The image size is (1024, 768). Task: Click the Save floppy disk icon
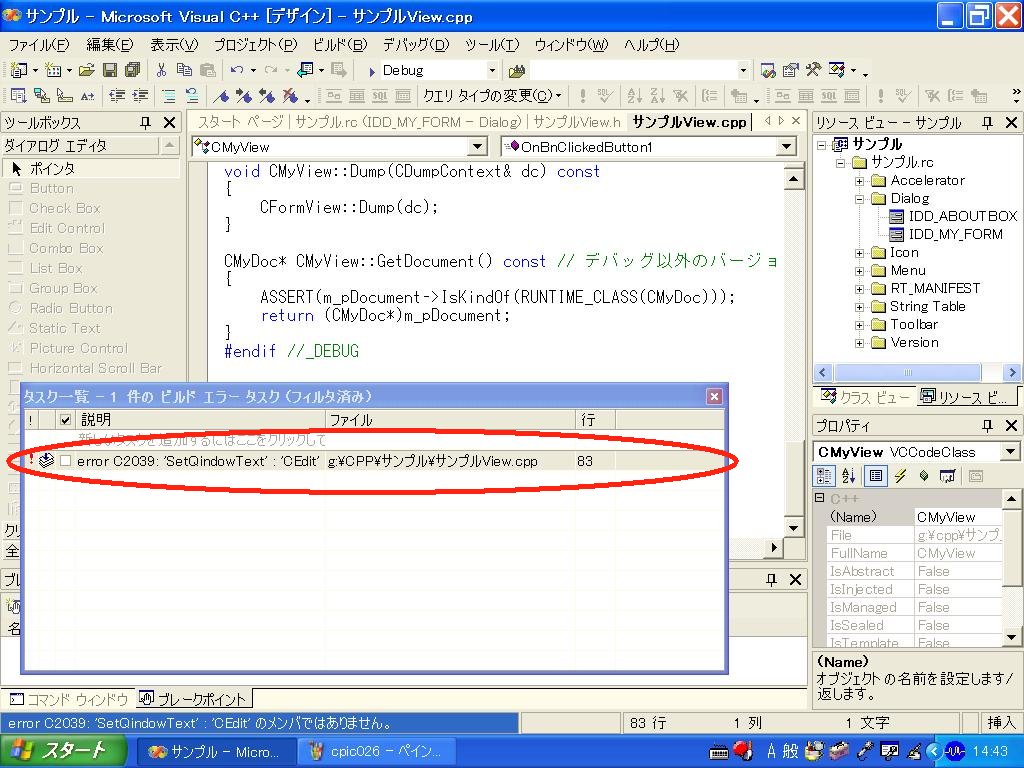(x=110, y=70)
